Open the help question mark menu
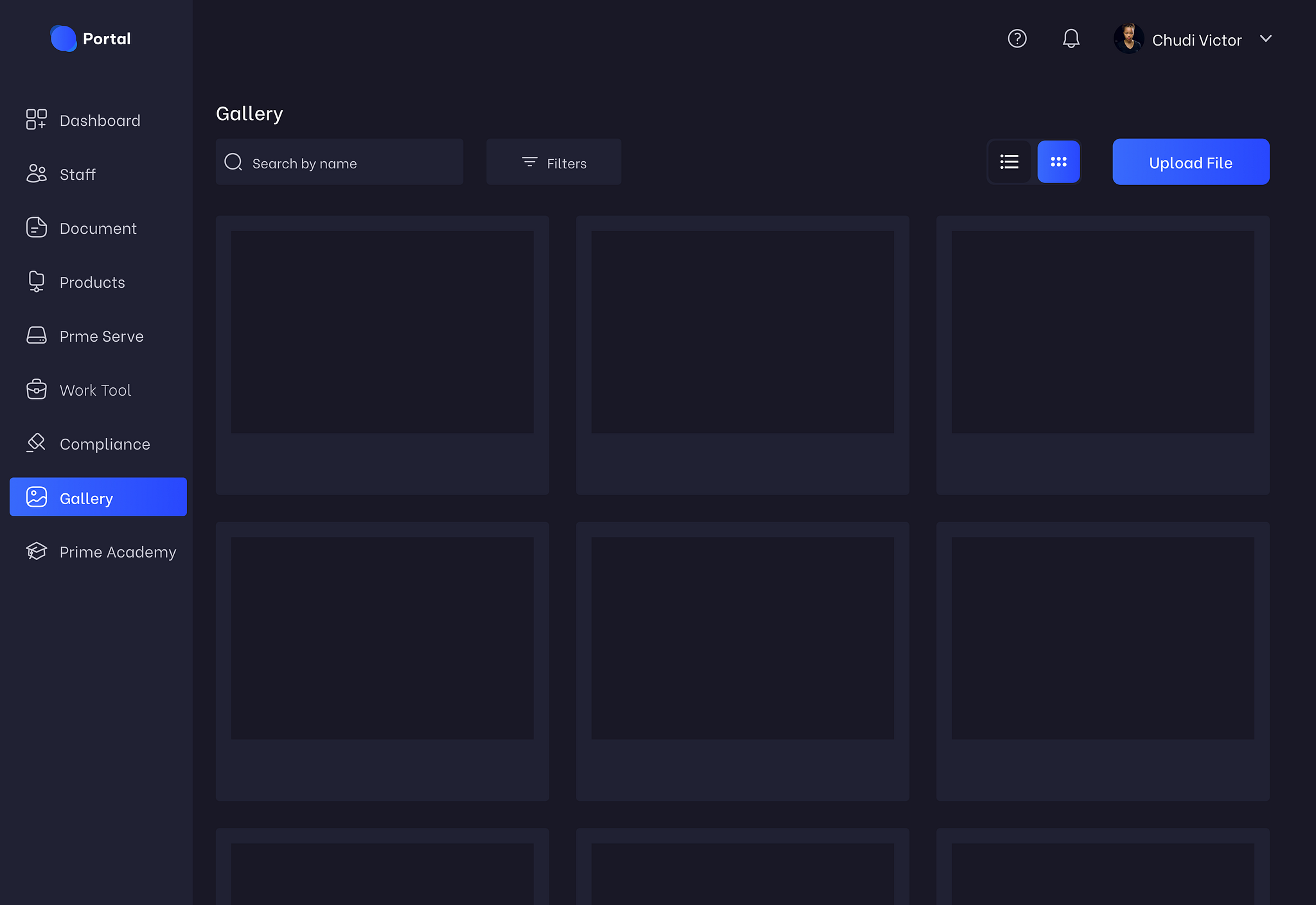The height and width of the screenshot is (905, 1316). tap(1017, 39)
